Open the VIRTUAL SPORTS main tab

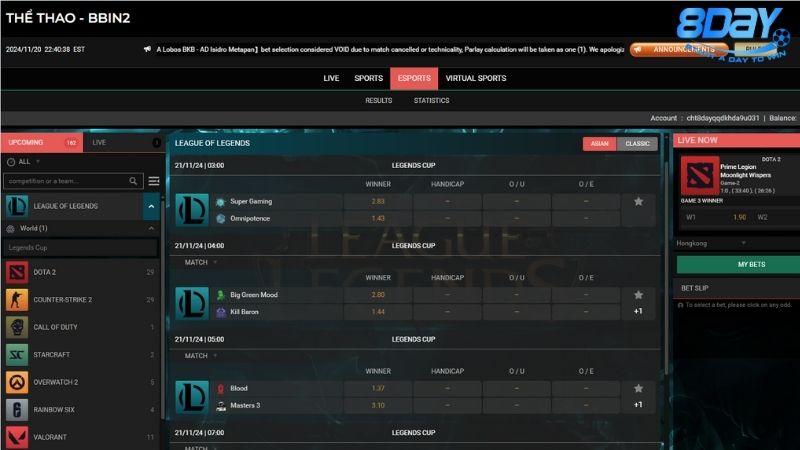(476, 78)
